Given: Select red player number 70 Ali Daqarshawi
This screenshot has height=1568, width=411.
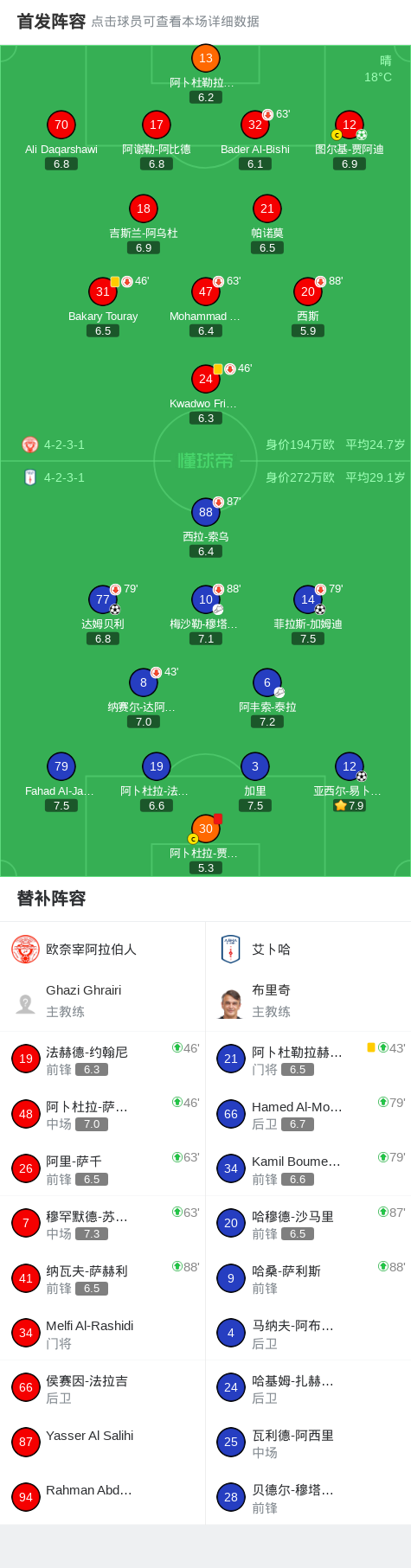Looking at the screenshot, I should click(61, 125).
